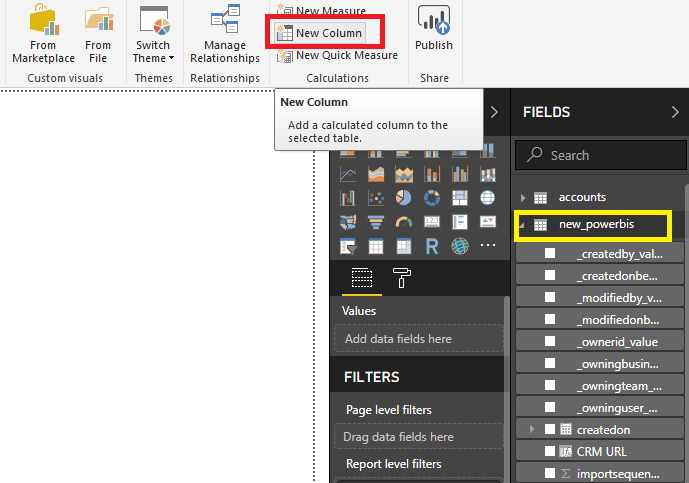Tick the _createdby_val... field checkbox

pos(550,254)
